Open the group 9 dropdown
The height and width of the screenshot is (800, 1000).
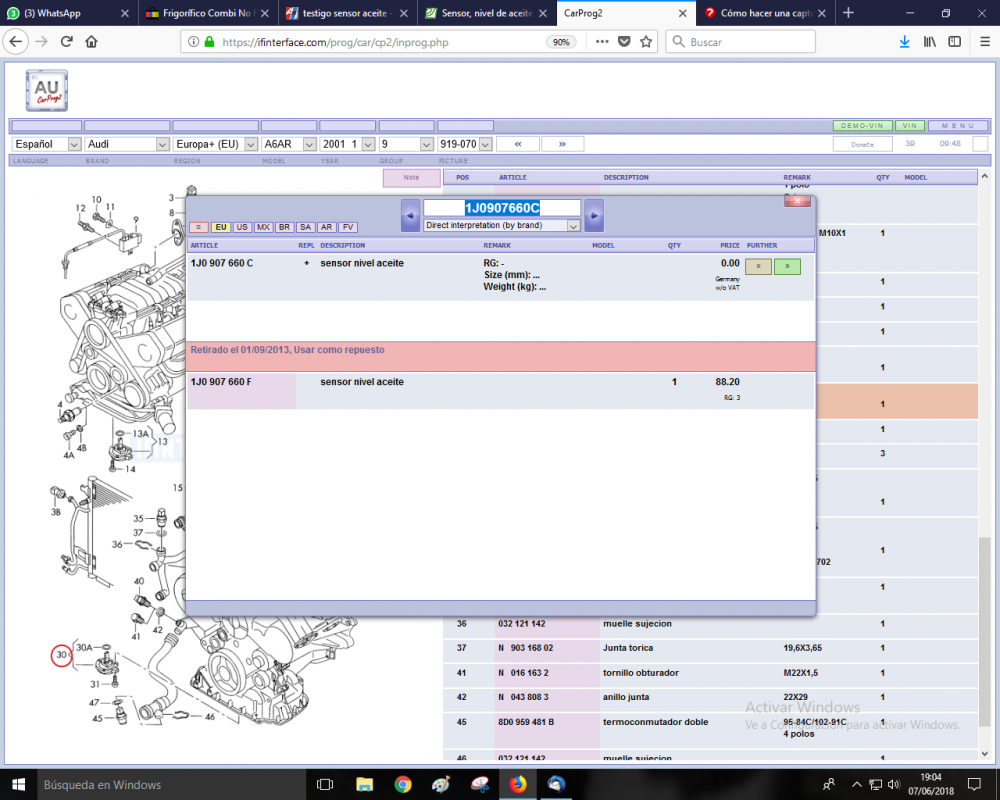point(406,144)
